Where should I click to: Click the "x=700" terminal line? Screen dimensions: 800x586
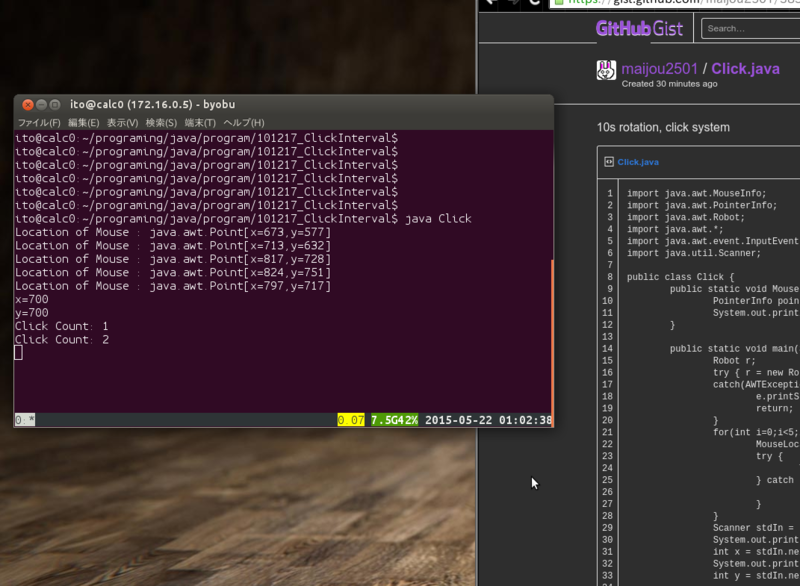[32, 299]
